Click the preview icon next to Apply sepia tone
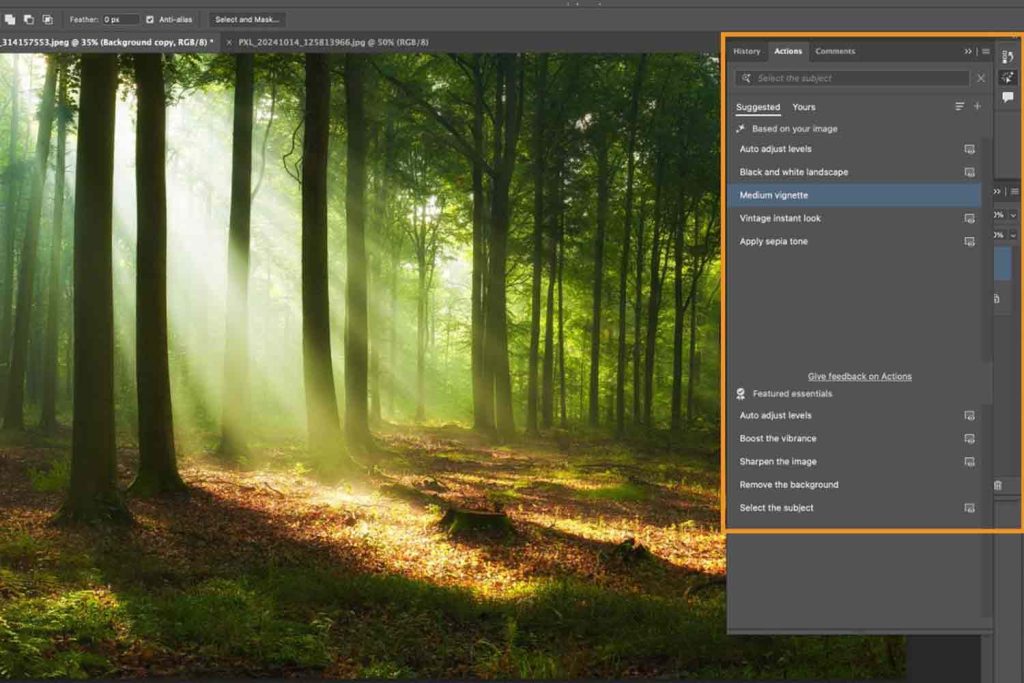Image resolution: width=1024 pixels, height=683 pixels. click(x=968, y=241)
